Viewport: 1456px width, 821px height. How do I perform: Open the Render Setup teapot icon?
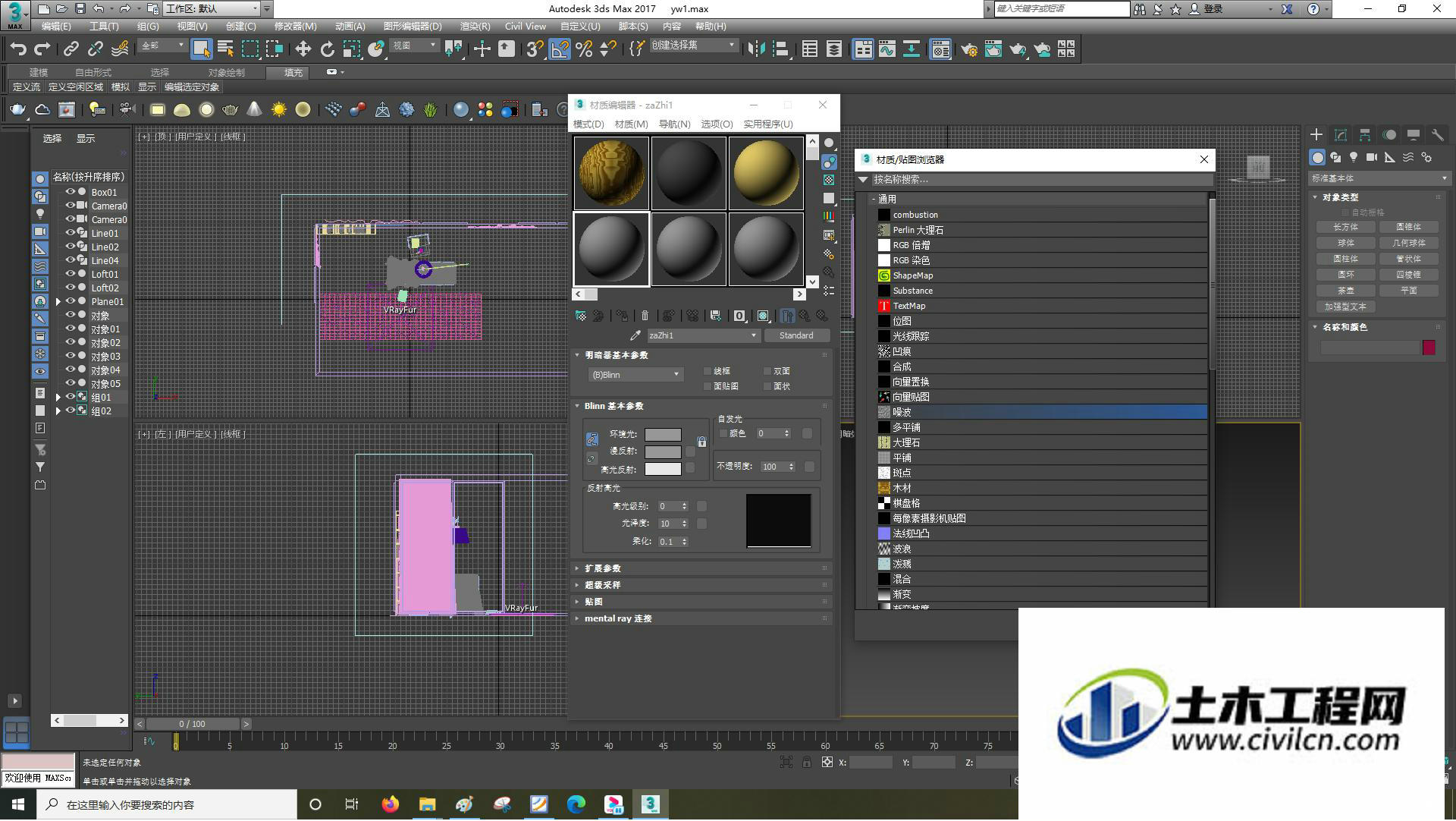969,49
